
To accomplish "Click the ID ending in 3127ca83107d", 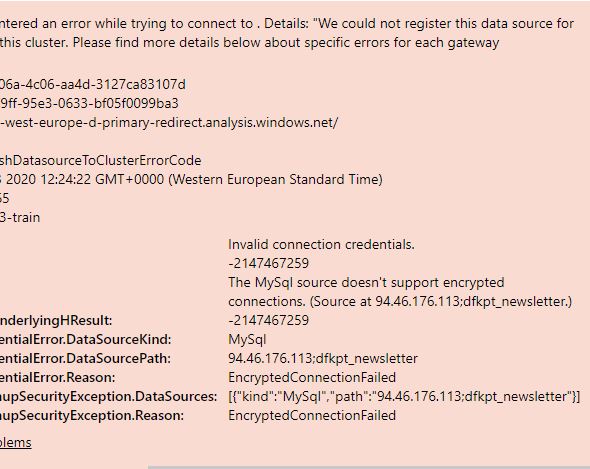I will tap(93, 84).
